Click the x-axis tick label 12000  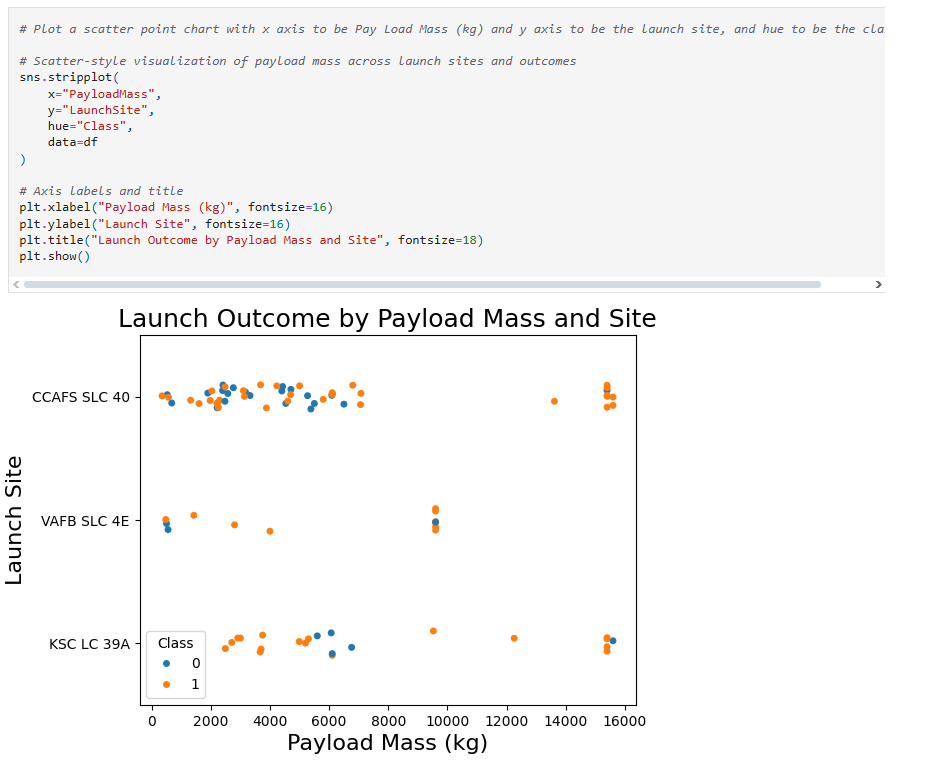point(507,721)
